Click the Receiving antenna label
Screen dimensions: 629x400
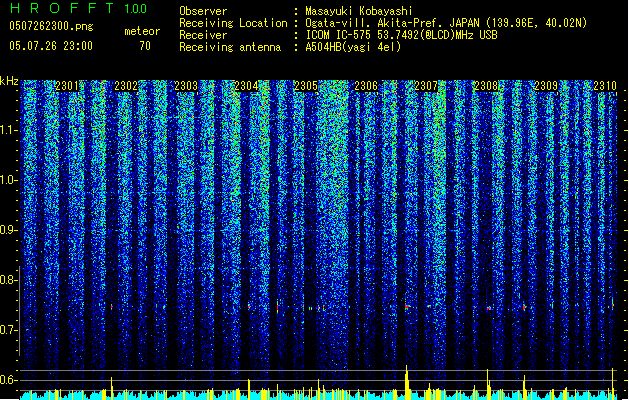pyautogui.click(x=230, y=47)
